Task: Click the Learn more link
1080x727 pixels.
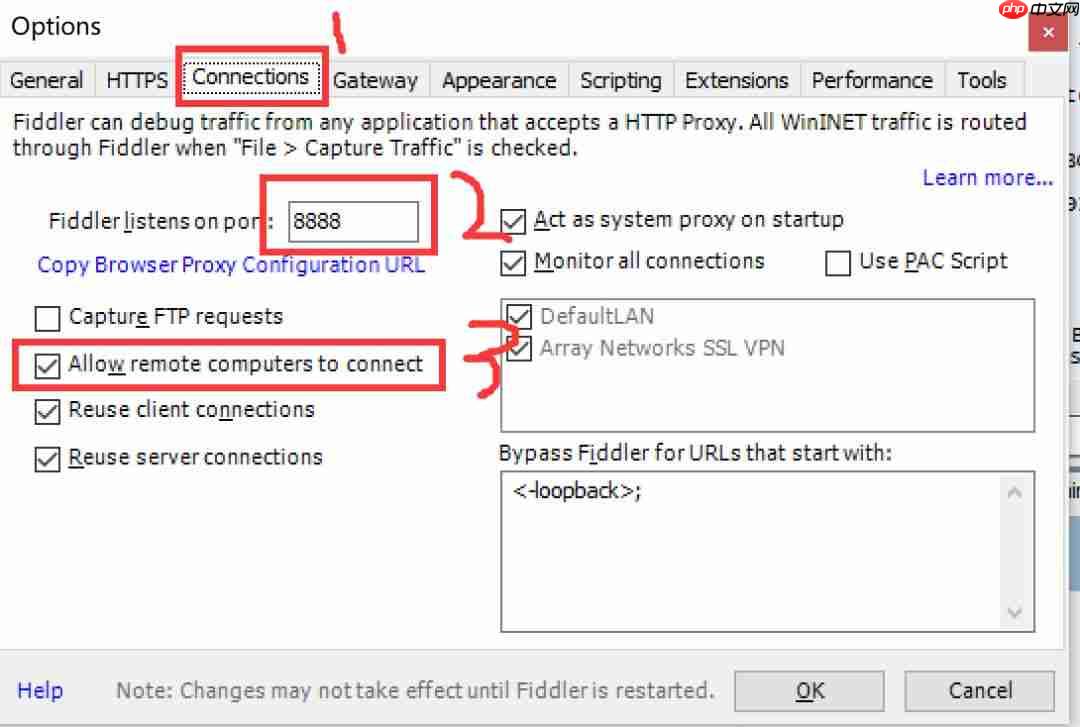Action: tap(987, 177)
